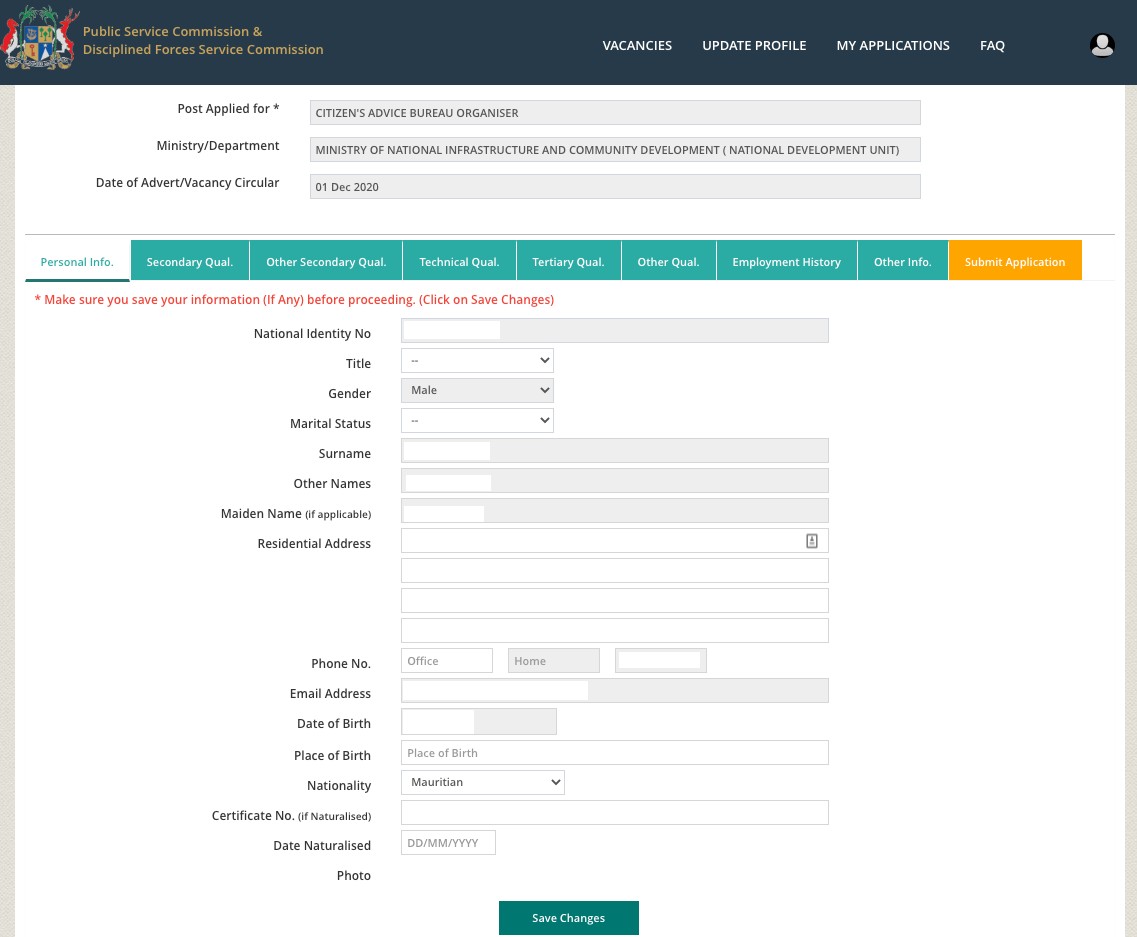
Task: Click the contact card icon in Residential Address
Action: coord(811,540)
